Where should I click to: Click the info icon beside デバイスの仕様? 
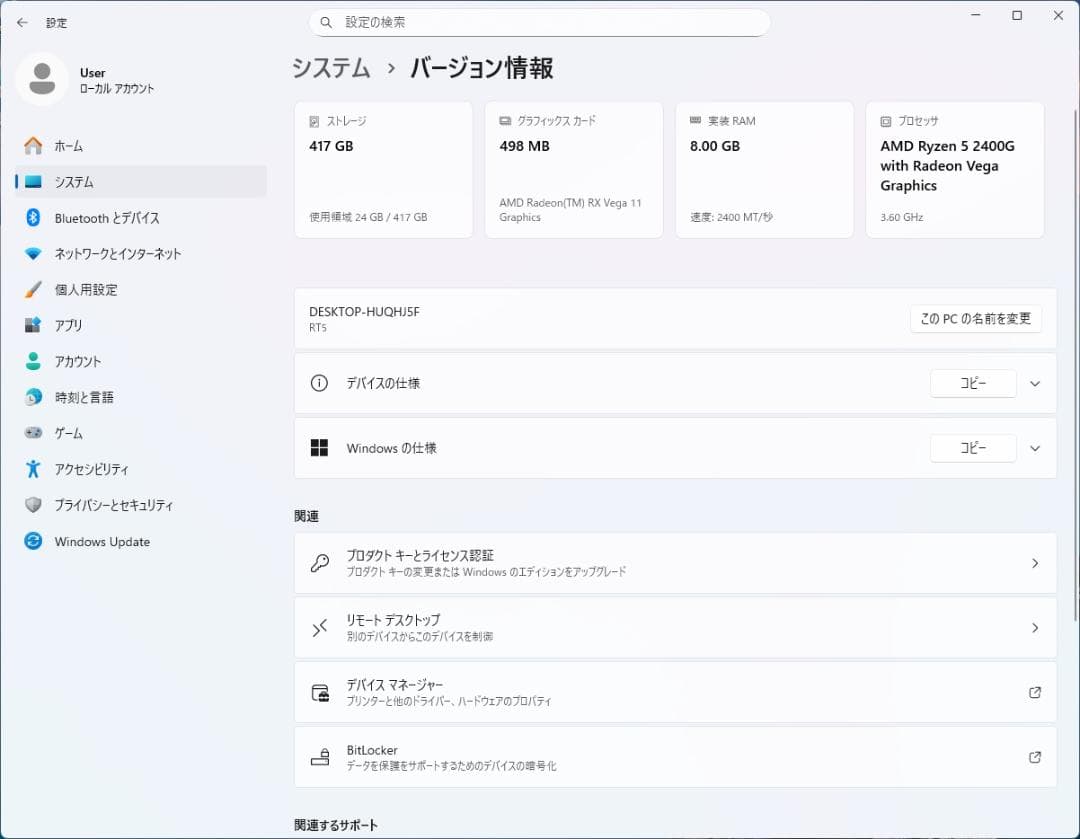[x=319, y=383]
